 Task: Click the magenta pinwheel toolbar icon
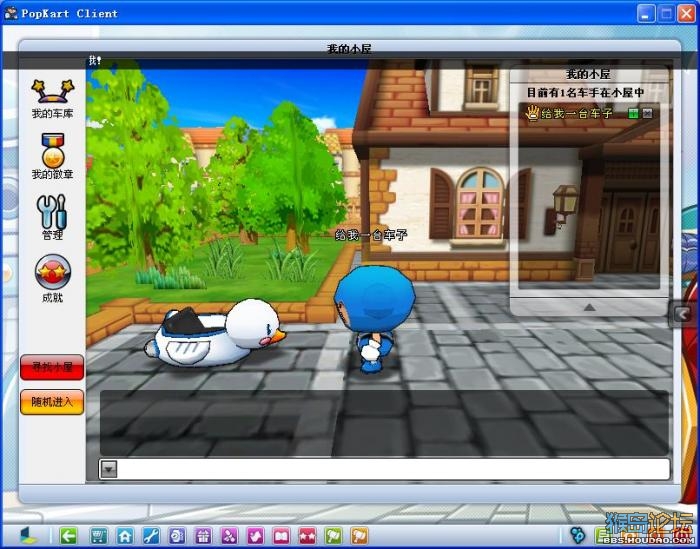pos(229,535)
